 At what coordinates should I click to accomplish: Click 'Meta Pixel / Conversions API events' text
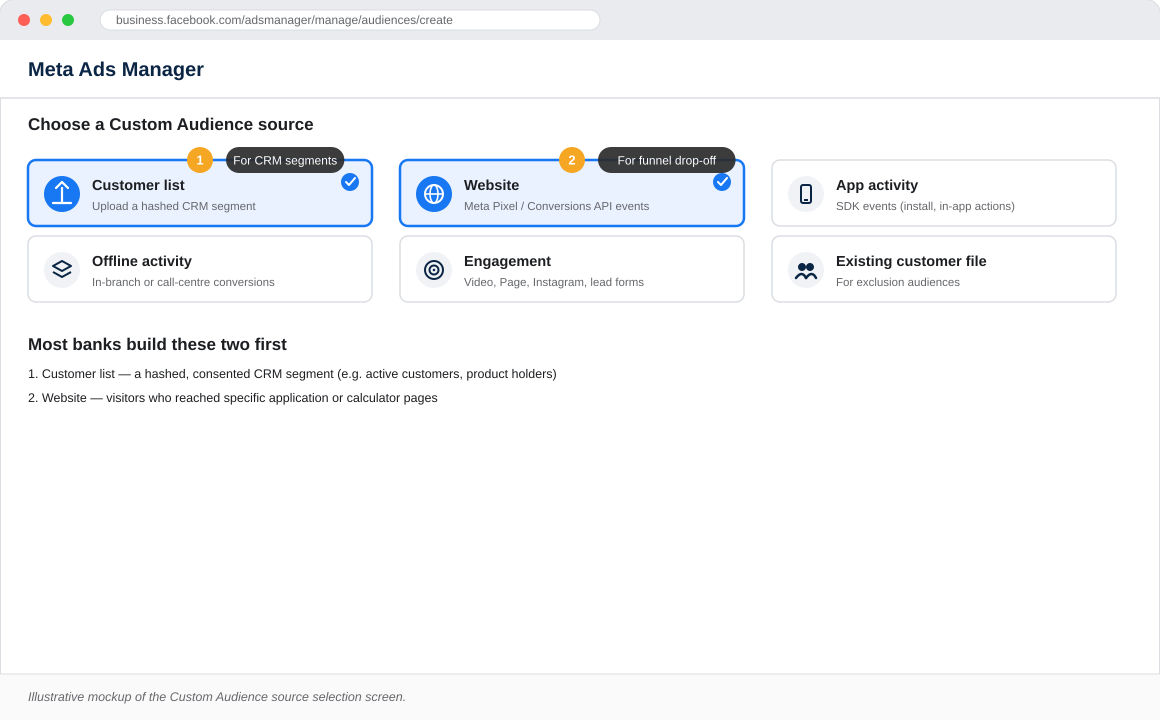click(x=556, y=206)
